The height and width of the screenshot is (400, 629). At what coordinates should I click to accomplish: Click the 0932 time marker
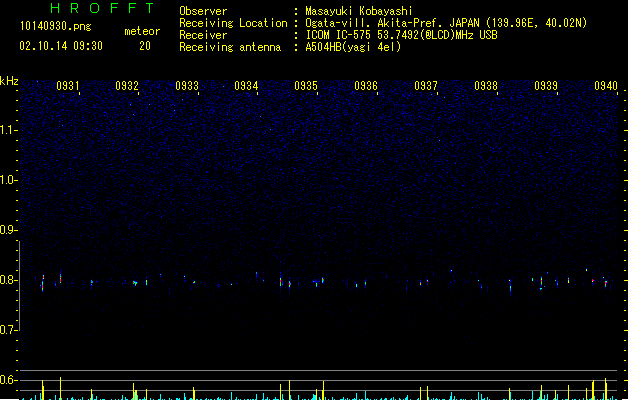click(x=127, y=86)
